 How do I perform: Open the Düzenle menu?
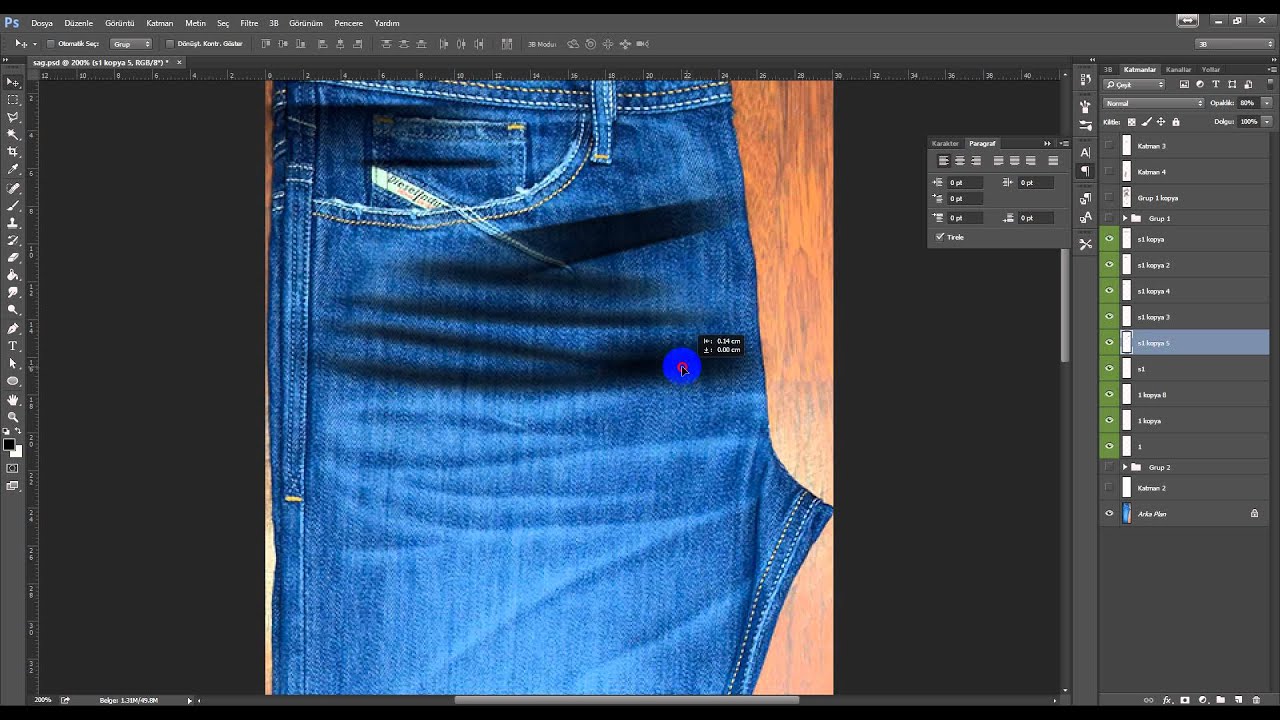[x=78, y=23]
